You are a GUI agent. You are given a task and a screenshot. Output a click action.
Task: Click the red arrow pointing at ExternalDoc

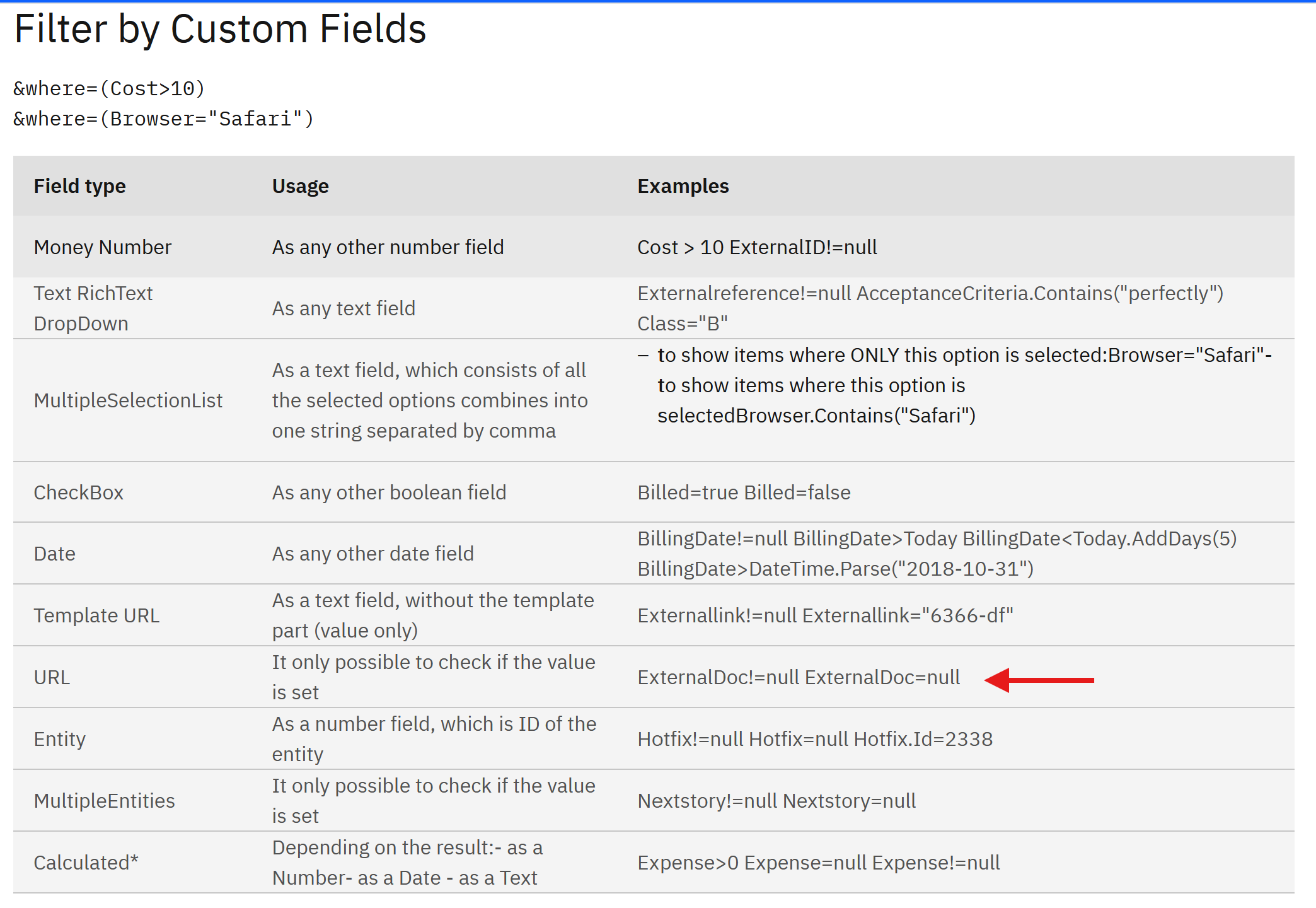click(x=1039, y=680)
